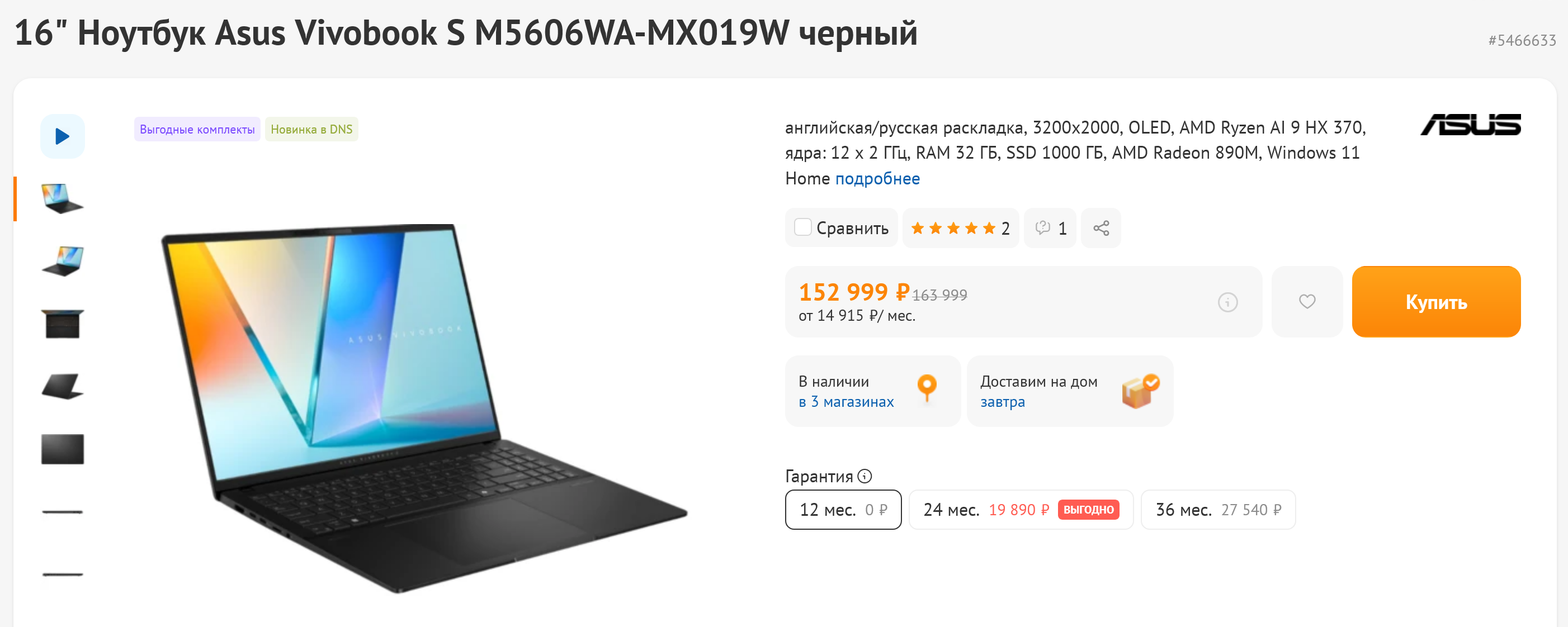Click the share icon
Image resolution: width=1568 pixels, height=627 pixels.
1101,228
